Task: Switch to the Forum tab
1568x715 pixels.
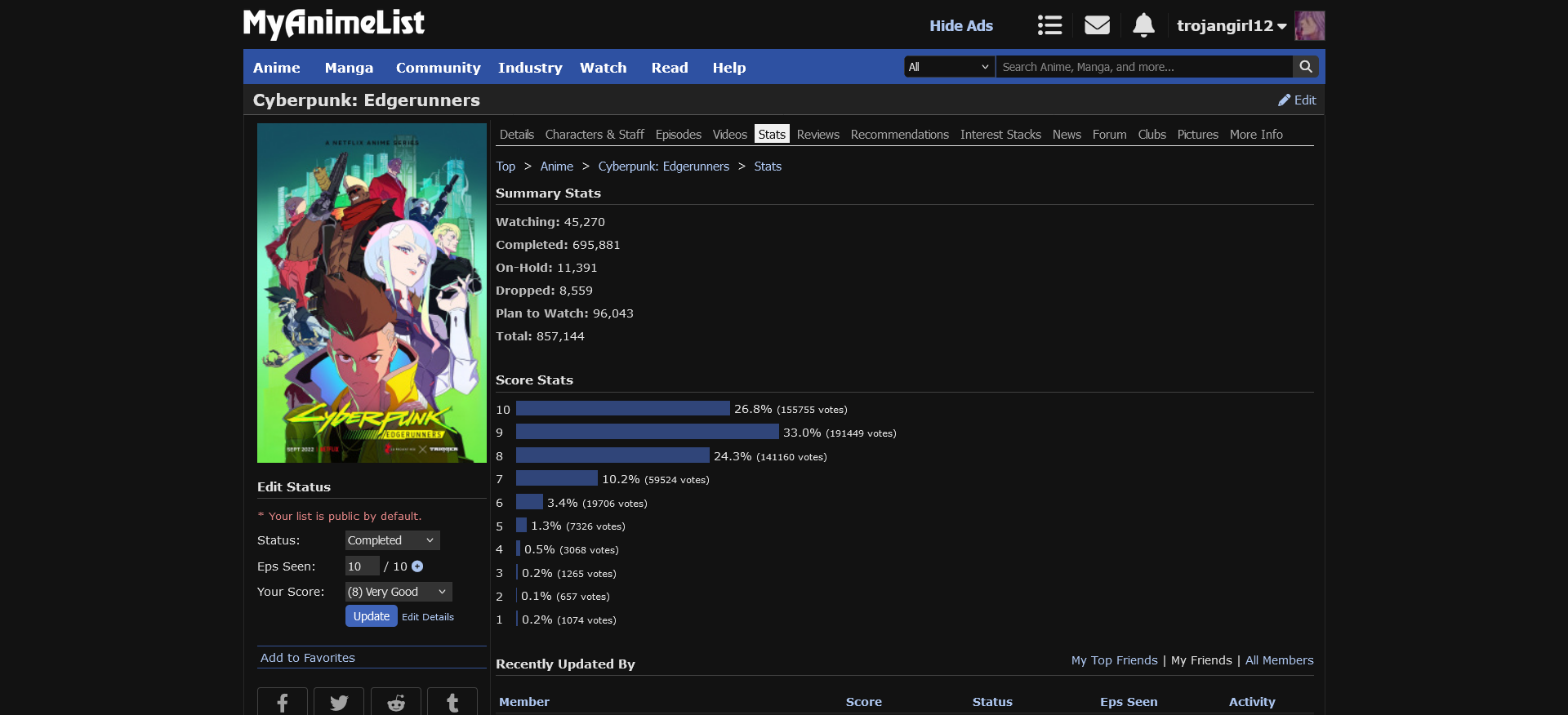Action: (1109, 135)
